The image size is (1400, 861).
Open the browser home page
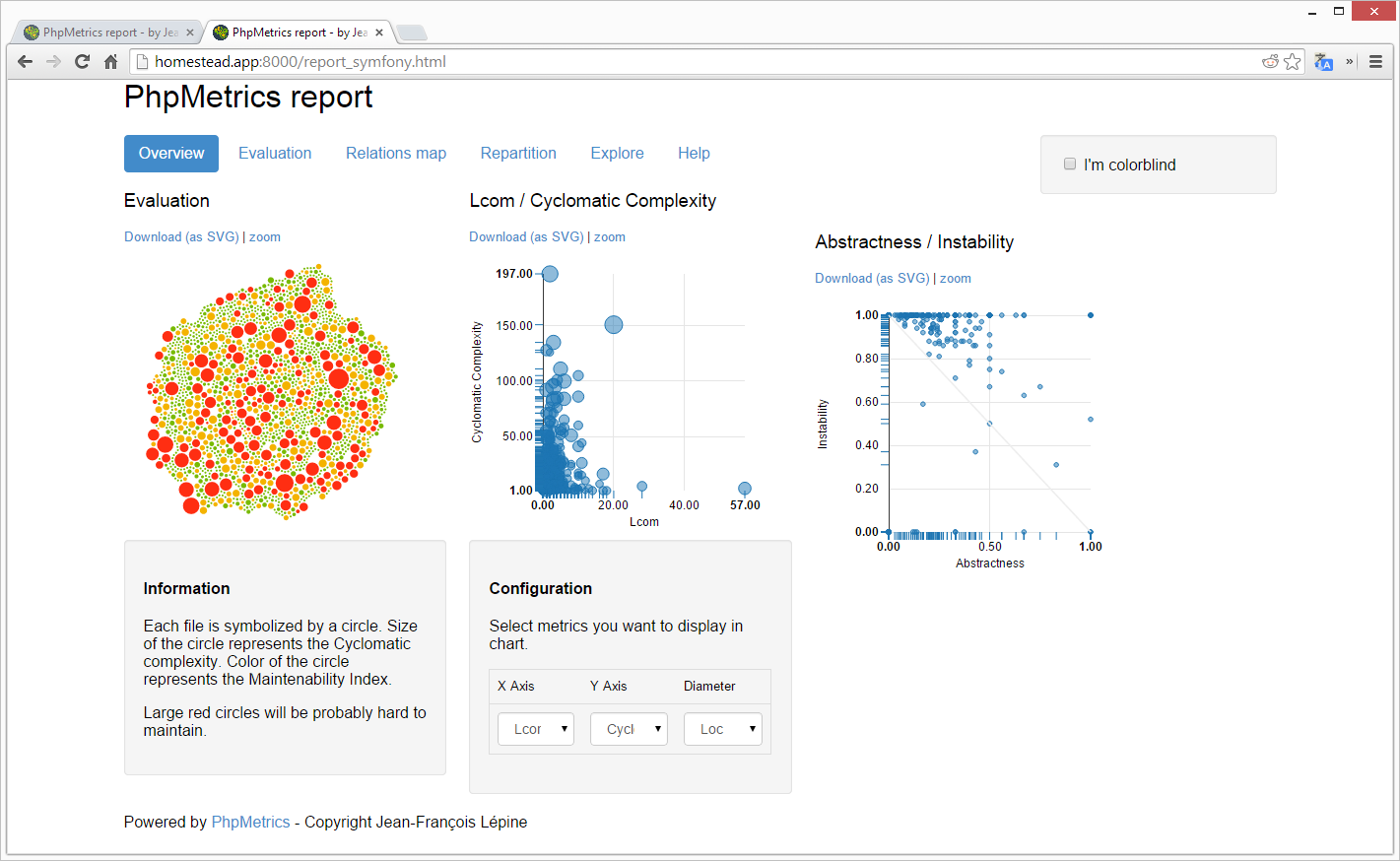pos(110,61)
